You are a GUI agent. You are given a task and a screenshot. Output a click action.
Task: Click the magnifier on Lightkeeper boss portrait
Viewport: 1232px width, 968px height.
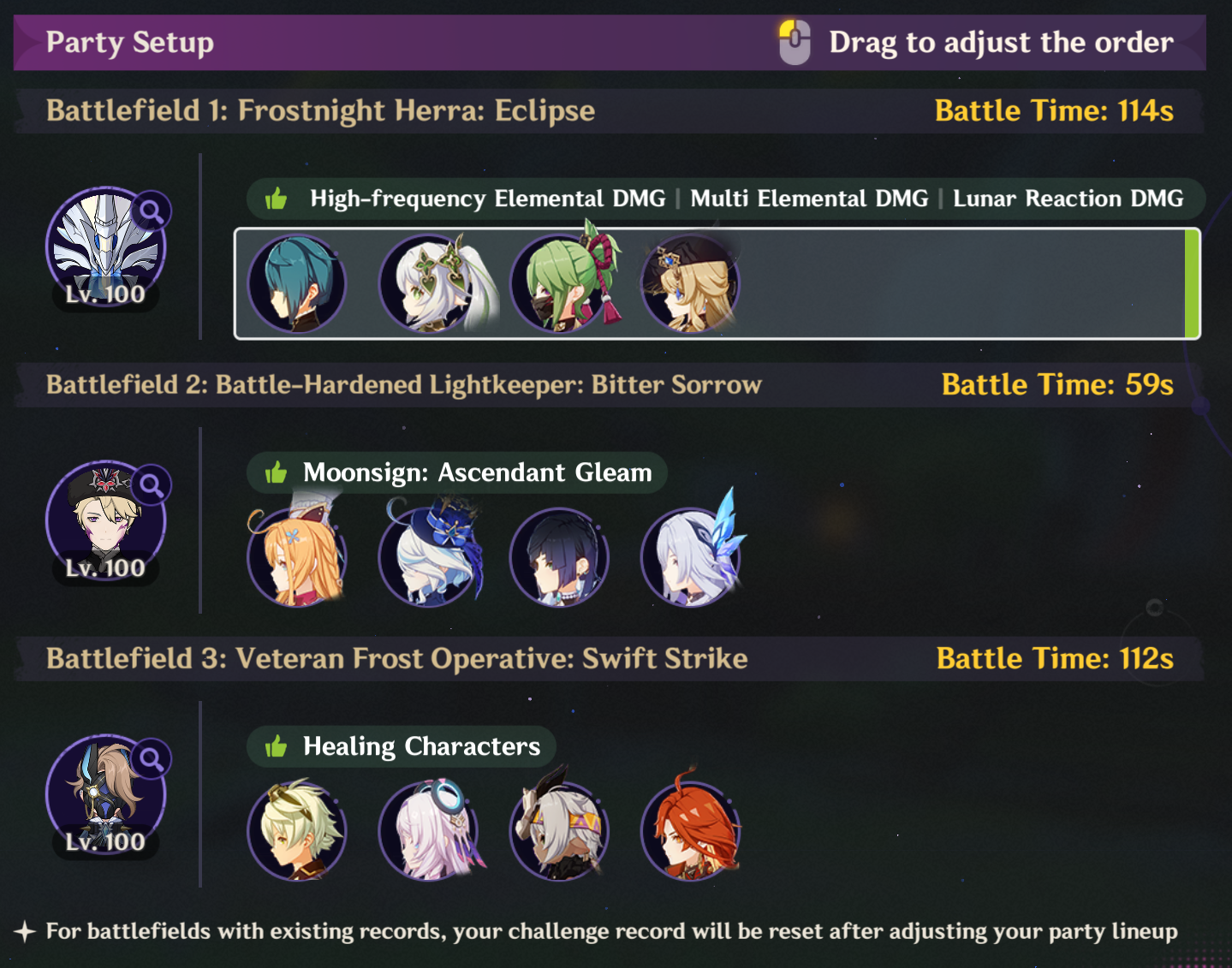tap(152, 484)
